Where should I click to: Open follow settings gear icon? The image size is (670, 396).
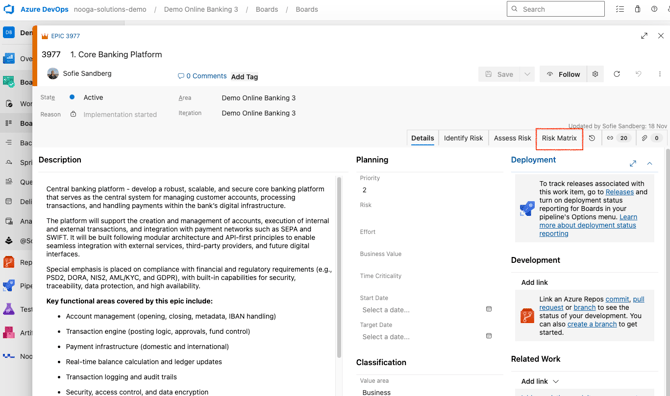[595, 74]
